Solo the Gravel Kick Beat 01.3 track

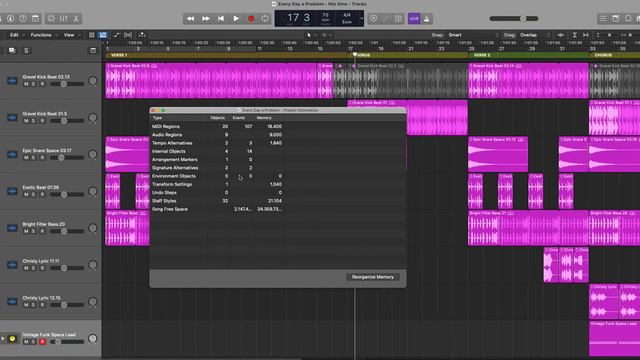tap(33, 121)
